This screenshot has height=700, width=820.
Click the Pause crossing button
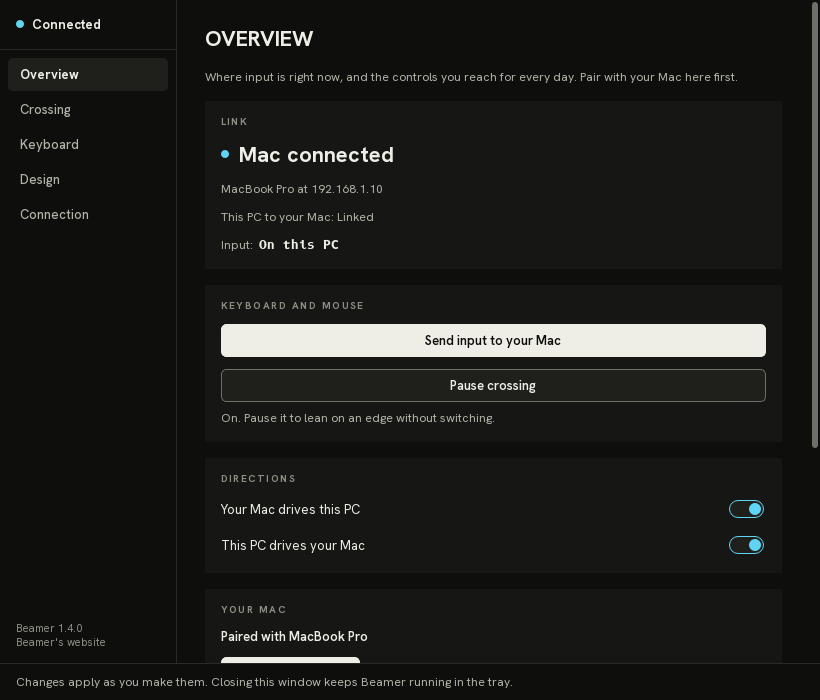tap(493, 385)
